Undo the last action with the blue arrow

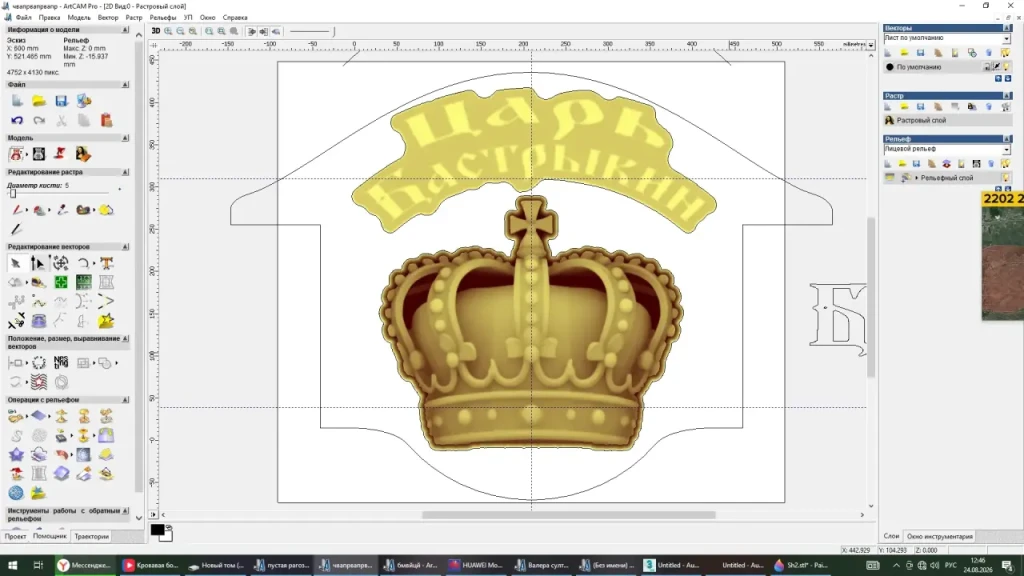click(17, 120)
